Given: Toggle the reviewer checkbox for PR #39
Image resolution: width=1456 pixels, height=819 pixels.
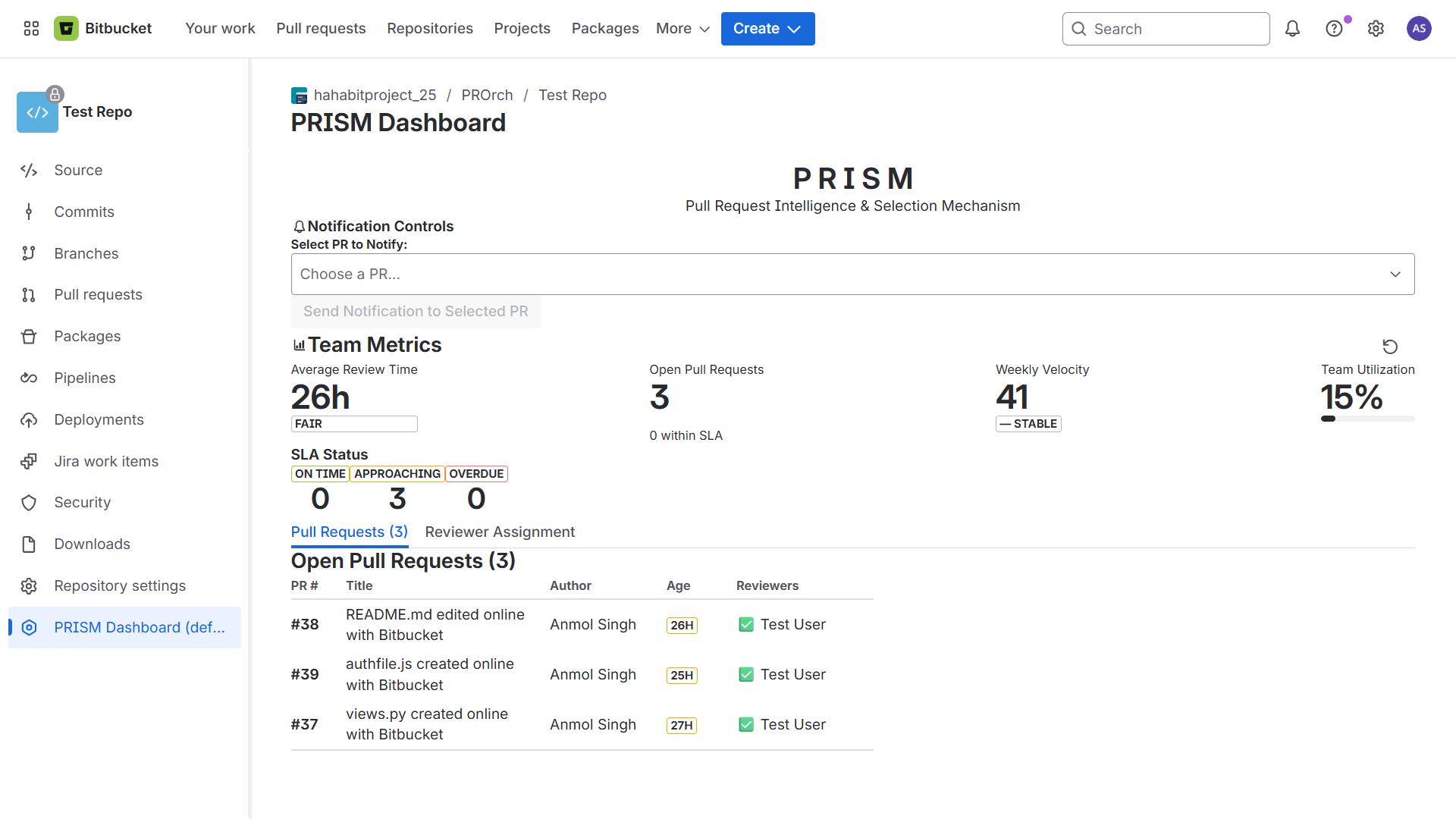Looking at the screenshot, I should 746,674.
